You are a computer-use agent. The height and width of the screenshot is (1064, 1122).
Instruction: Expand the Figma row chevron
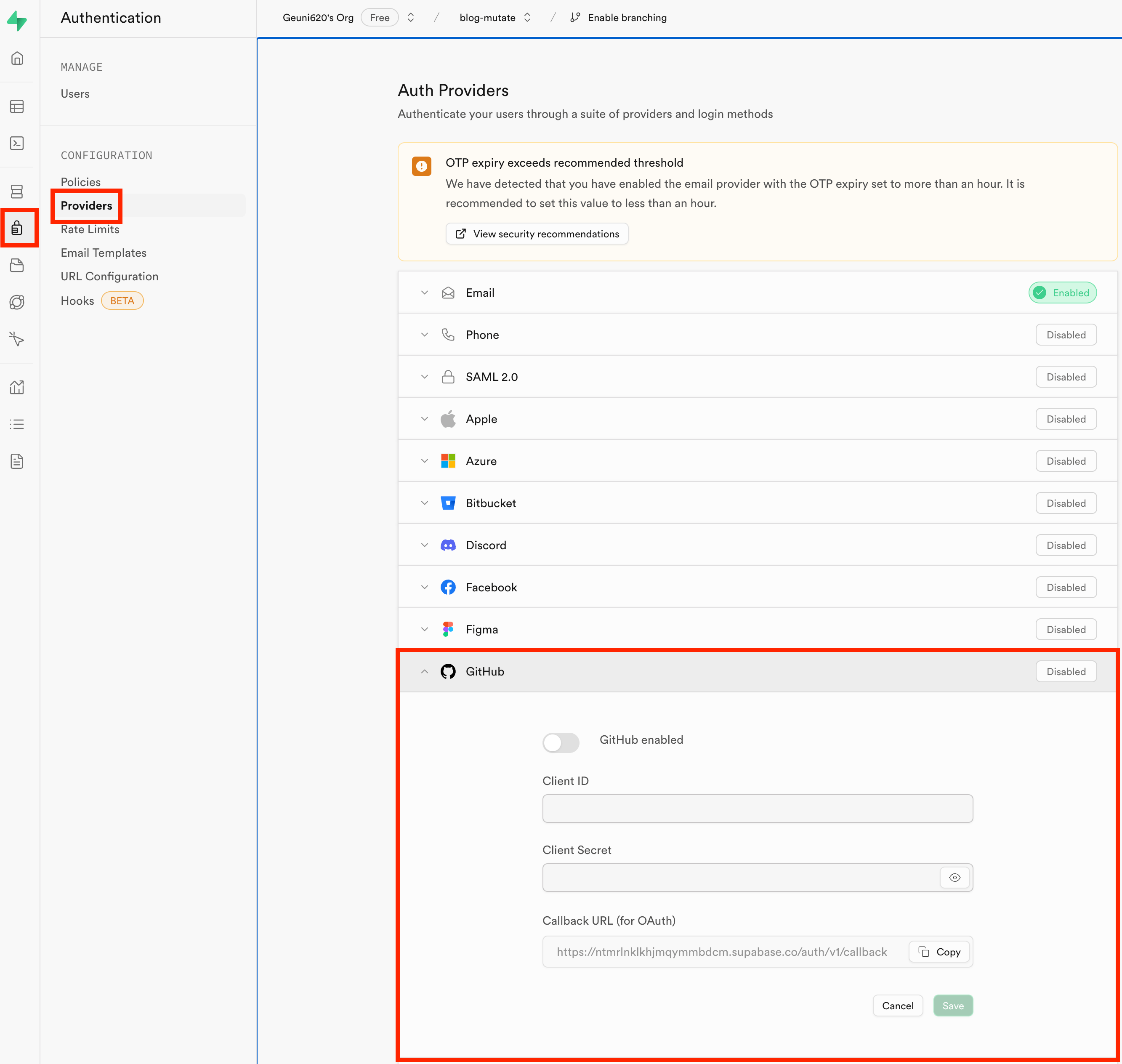(x=424, y=629)
